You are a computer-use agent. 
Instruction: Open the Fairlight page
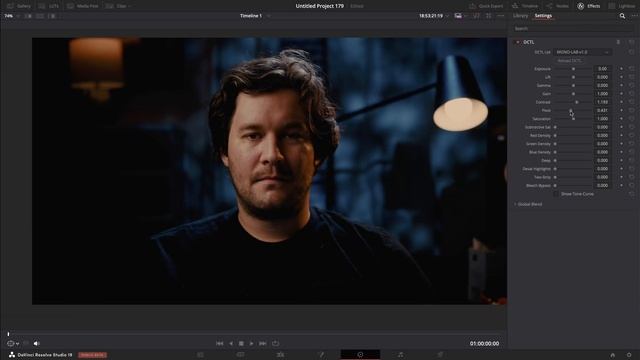pos(400,355)
